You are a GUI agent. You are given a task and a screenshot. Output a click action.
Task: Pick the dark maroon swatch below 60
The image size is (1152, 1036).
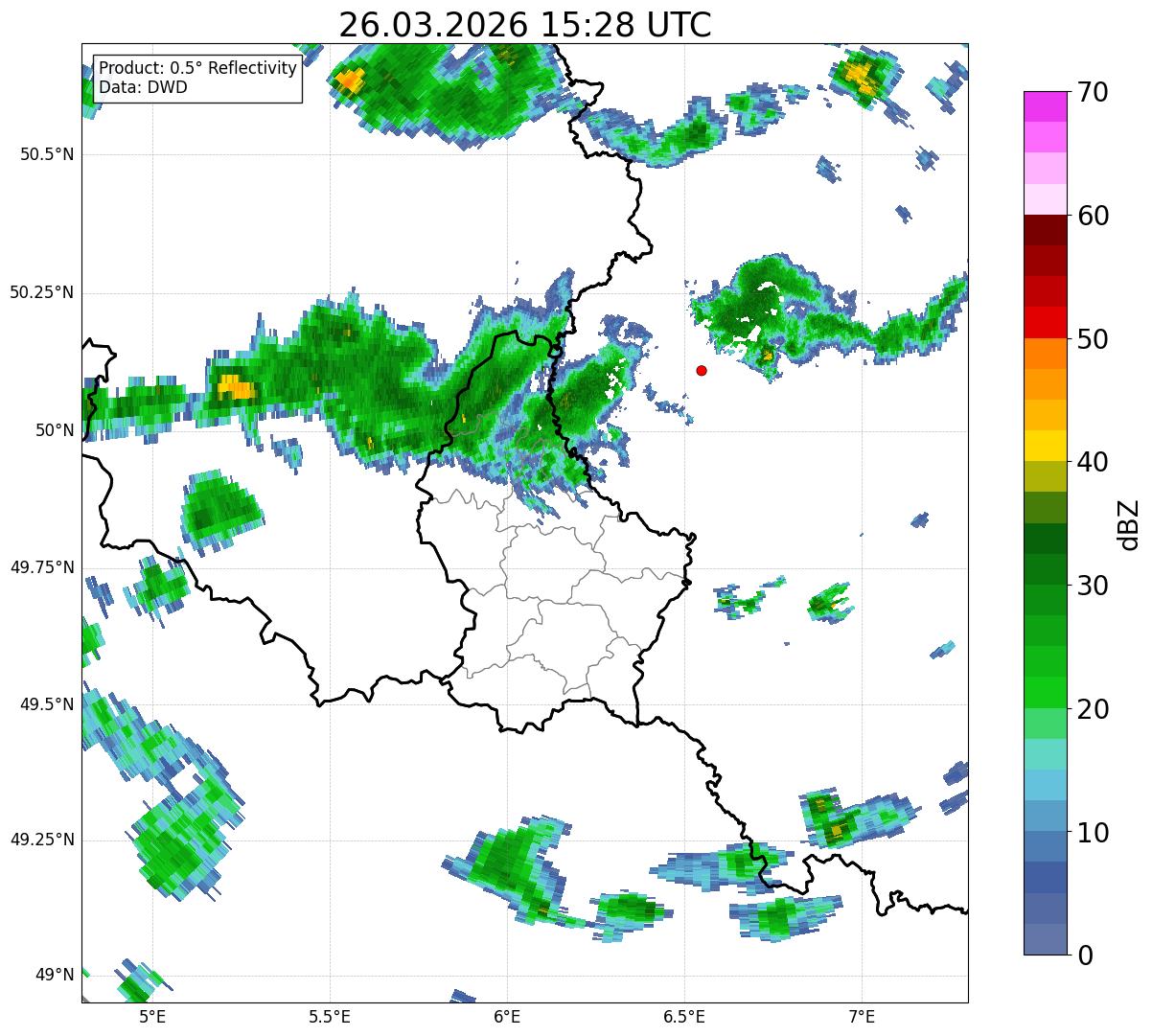(1045, 230)
